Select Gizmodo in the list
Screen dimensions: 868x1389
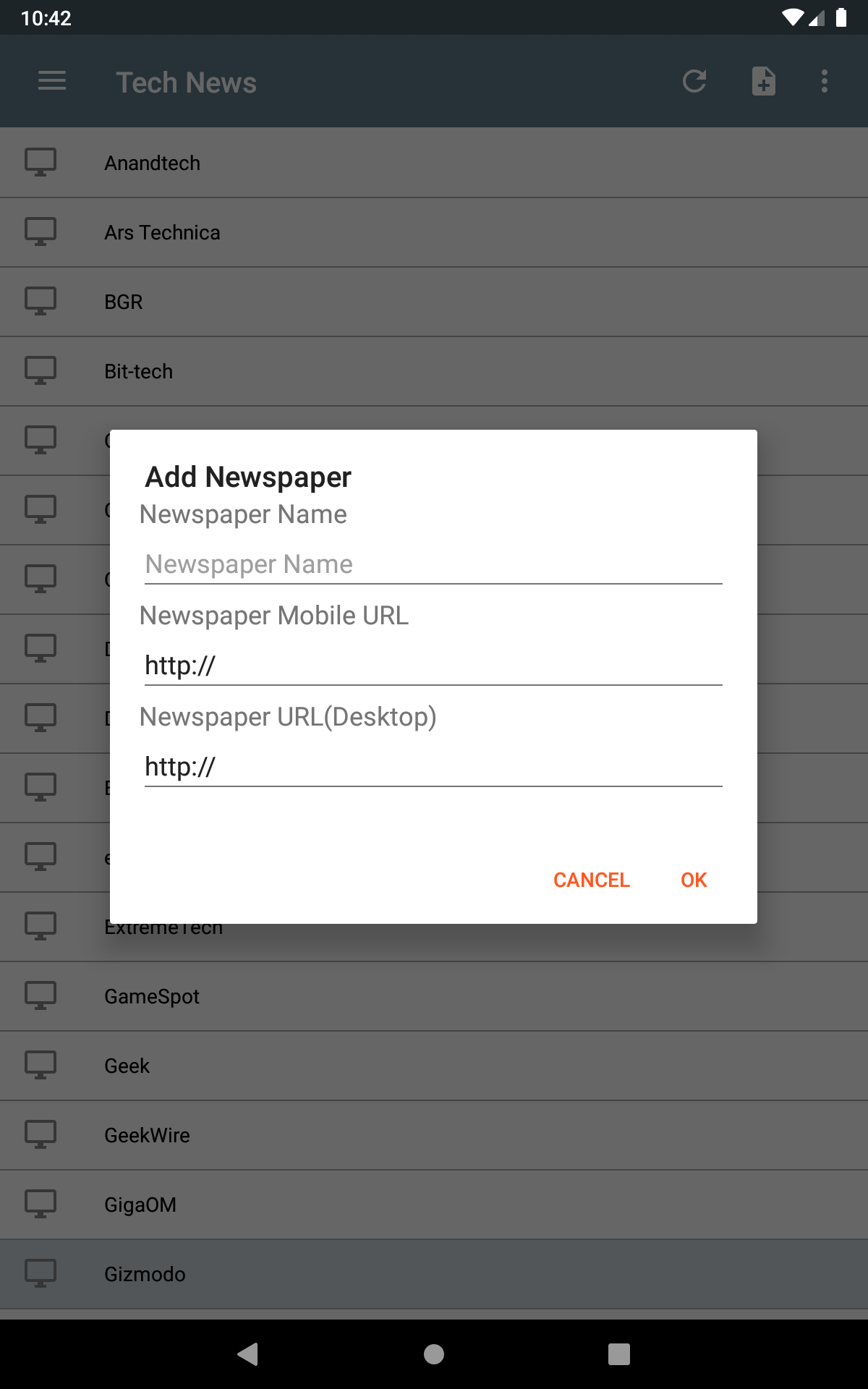pyautogui.click(x=434, y=1274)
